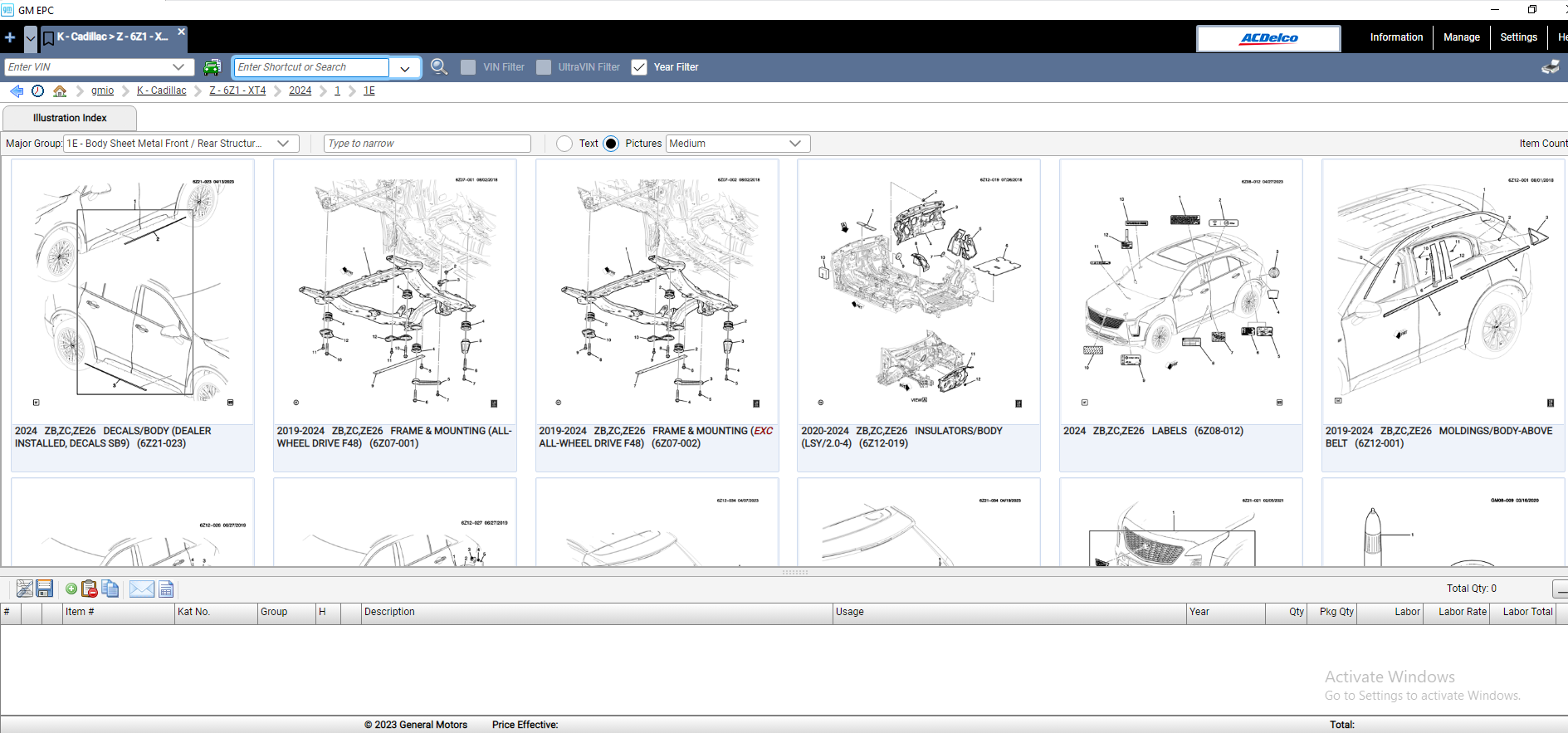Save the parts list with floppy disk icon
The width and height of the screenshot is (1568, 733).
tap(45, 589)
